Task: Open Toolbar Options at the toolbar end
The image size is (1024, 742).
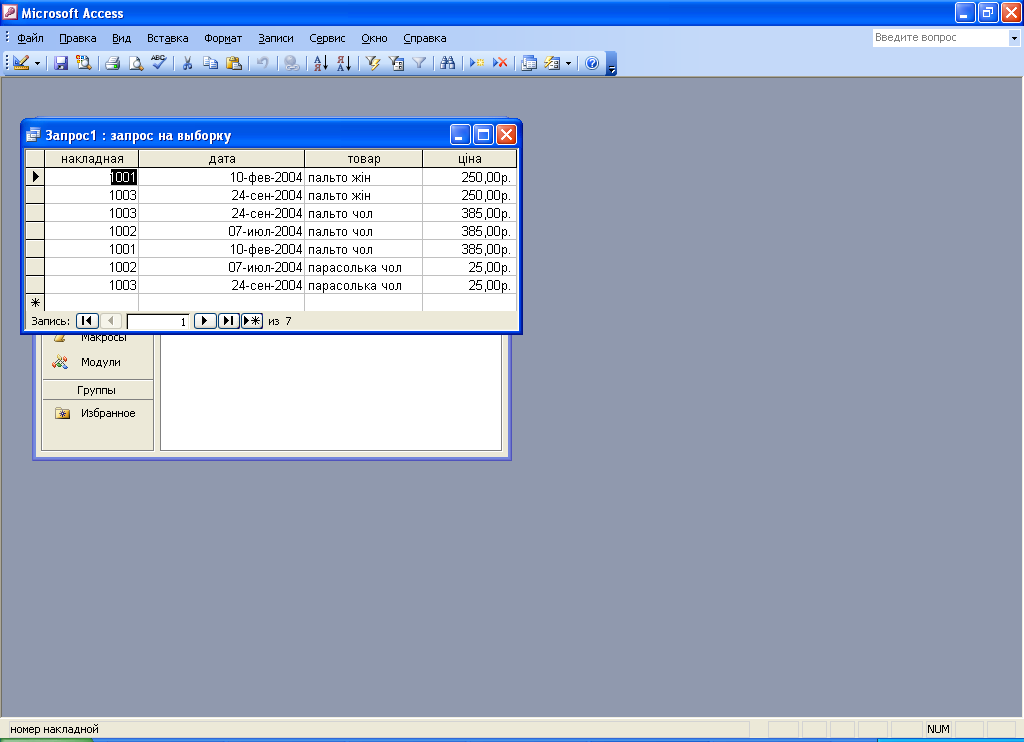Action: [611, 64]
